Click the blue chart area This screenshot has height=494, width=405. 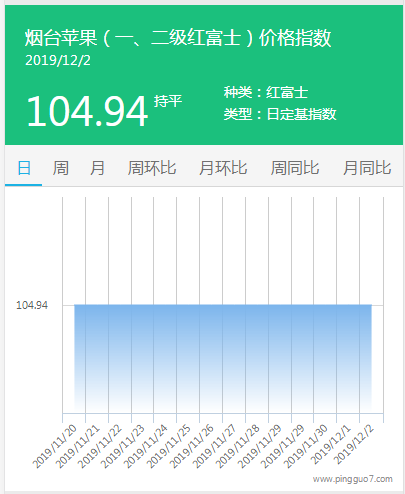point(223,358)
